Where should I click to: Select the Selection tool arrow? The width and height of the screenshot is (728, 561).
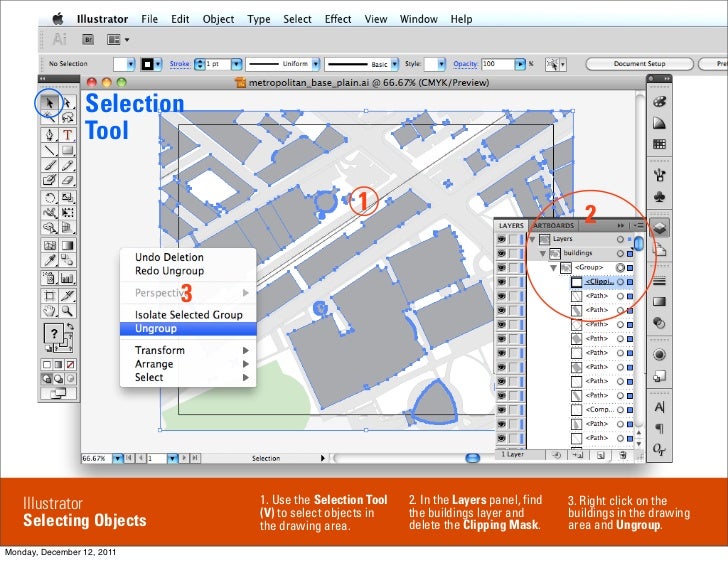[49, 103]
